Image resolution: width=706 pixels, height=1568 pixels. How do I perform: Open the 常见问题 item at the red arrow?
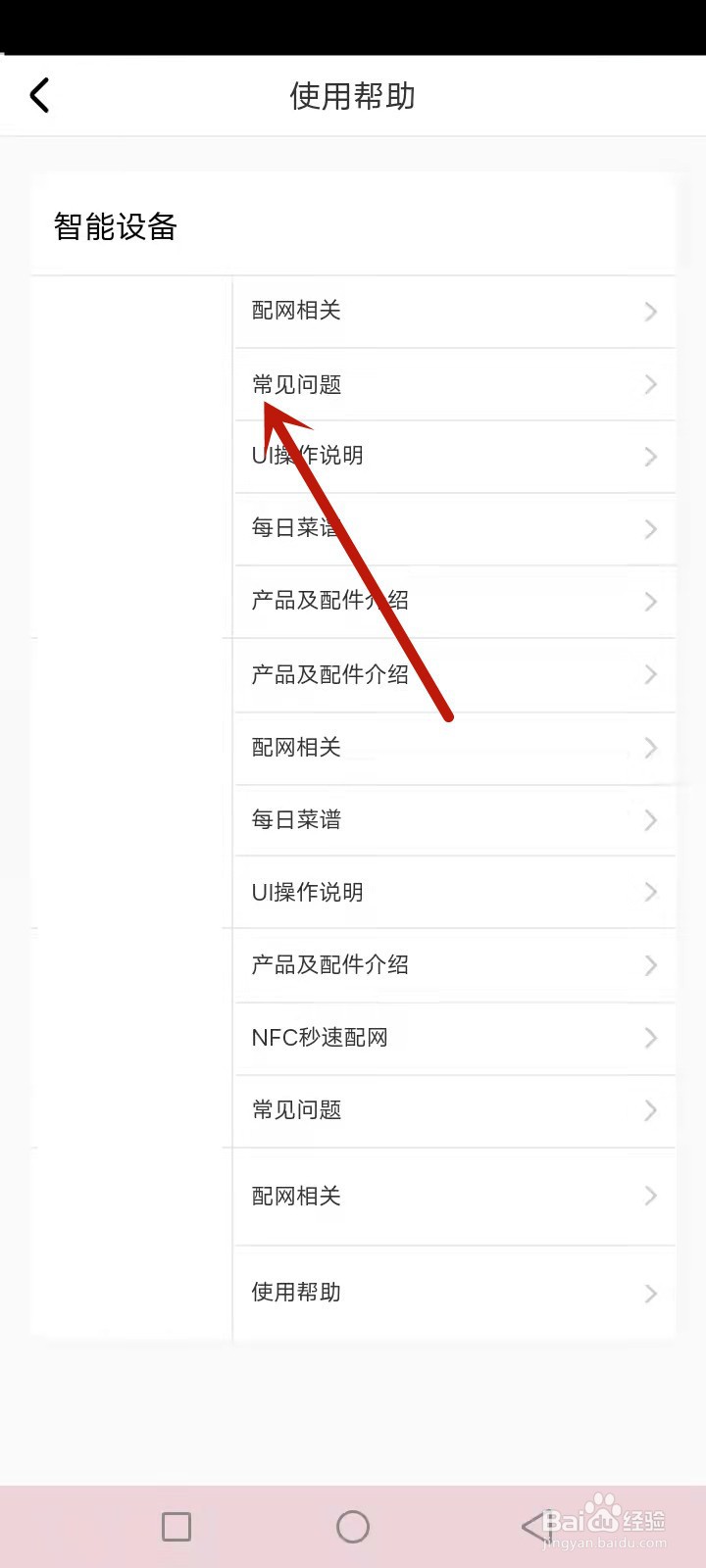[x=455, y=384]
